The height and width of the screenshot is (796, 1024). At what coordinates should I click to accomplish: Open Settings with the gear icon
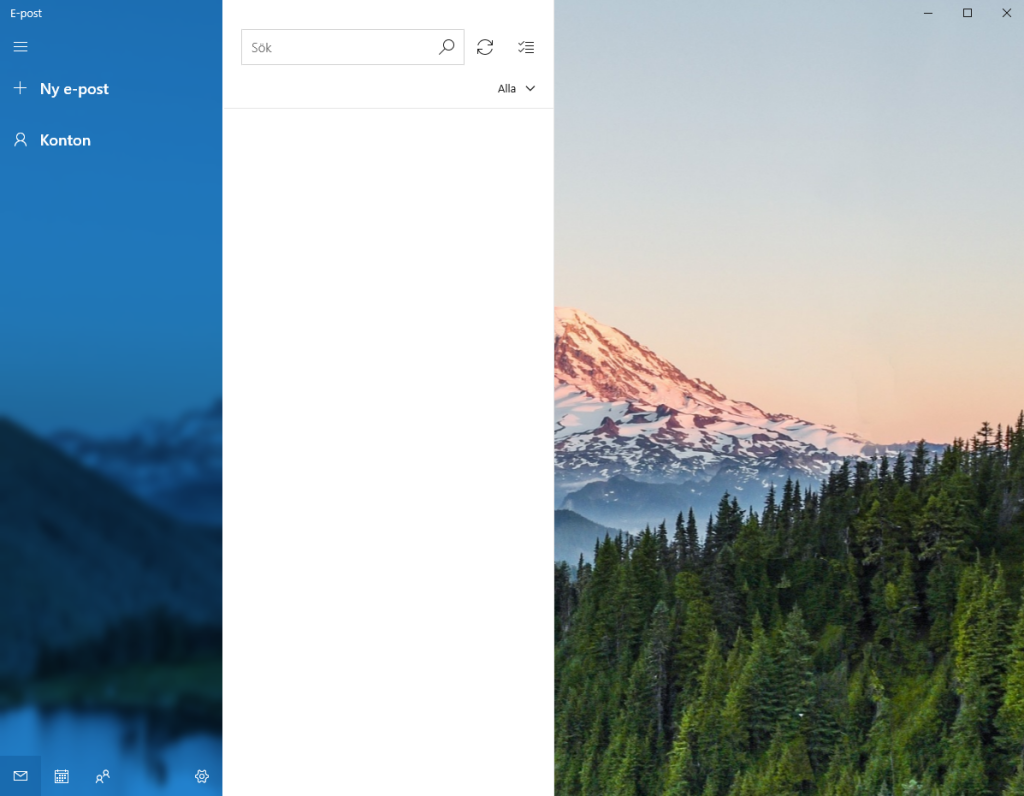point(202,776)
